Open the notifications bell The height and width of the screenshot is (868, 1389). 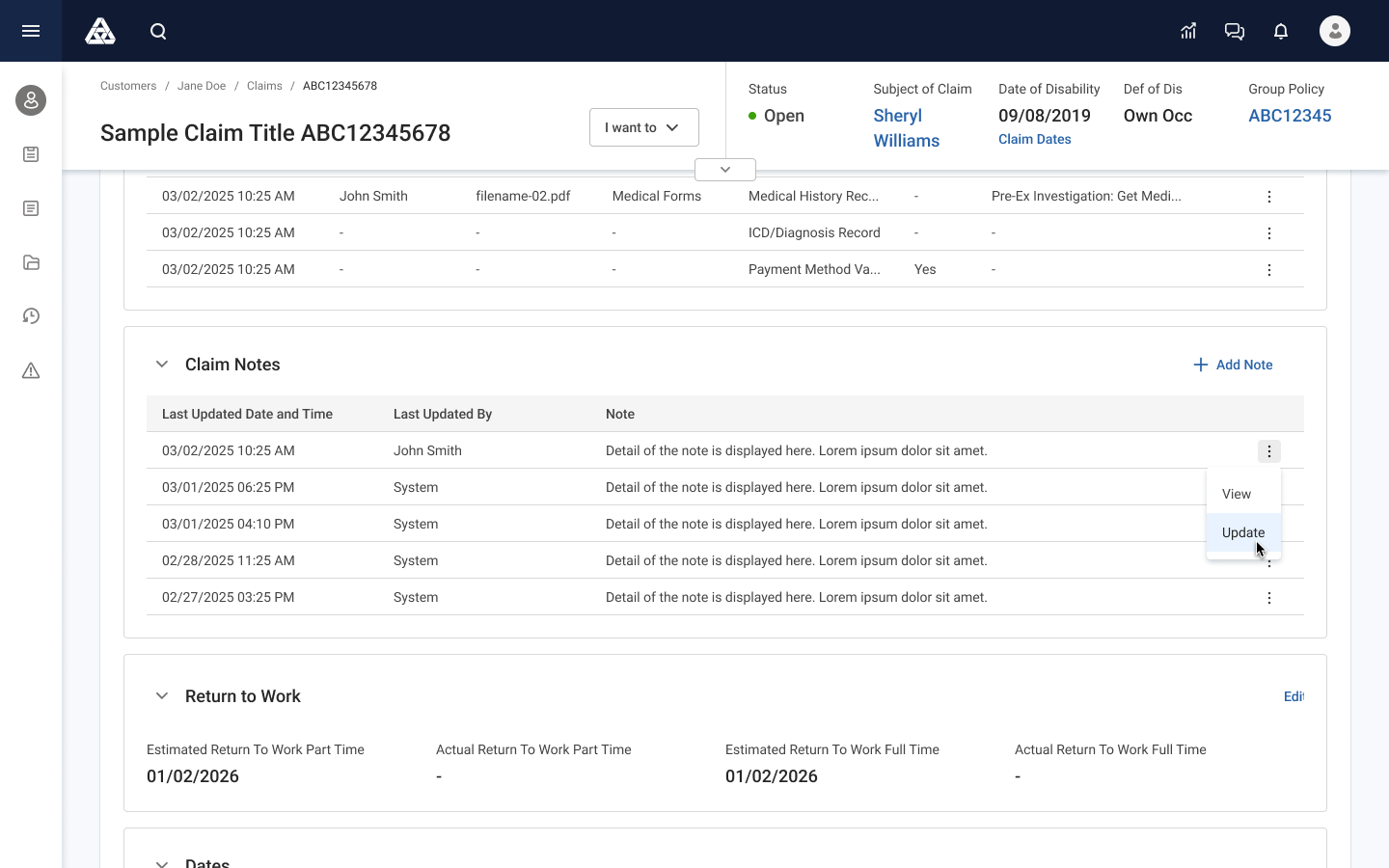1281,31
